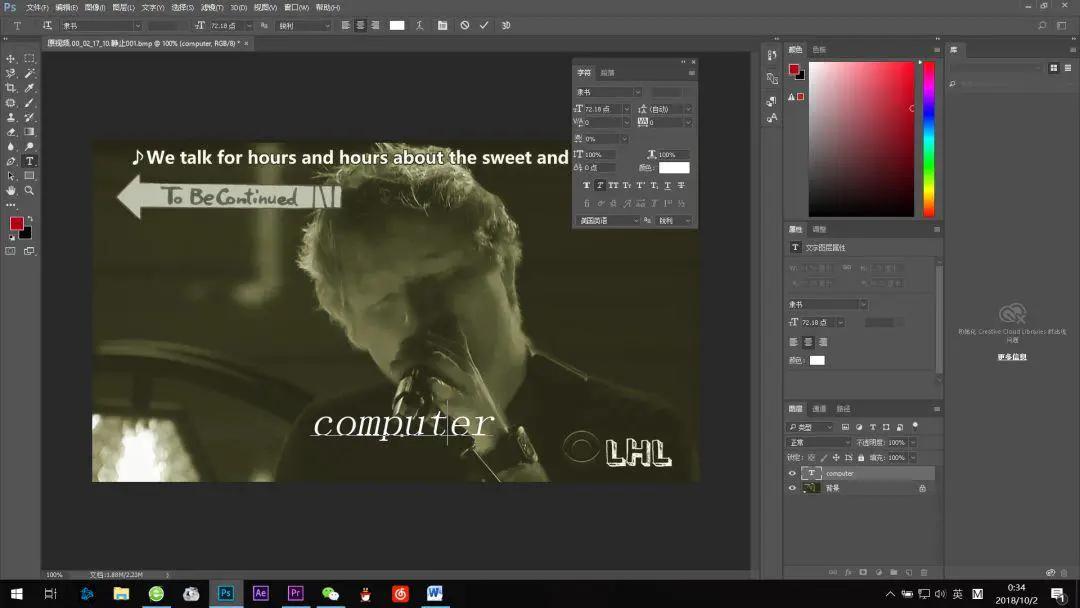Commit text edit with checkmark icon
This screenshot has height=608, width=1080.
484,25
